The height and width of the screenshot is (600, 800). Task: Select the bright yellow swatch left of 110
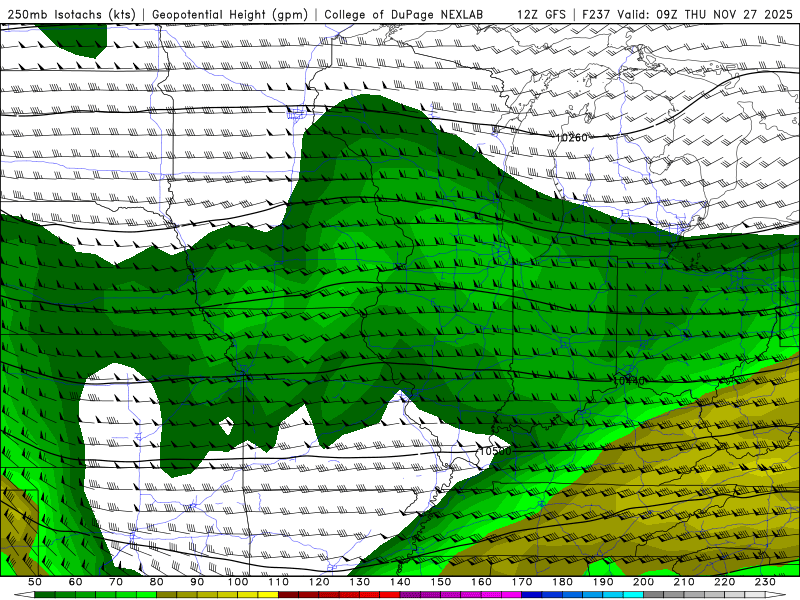point(268,595)
